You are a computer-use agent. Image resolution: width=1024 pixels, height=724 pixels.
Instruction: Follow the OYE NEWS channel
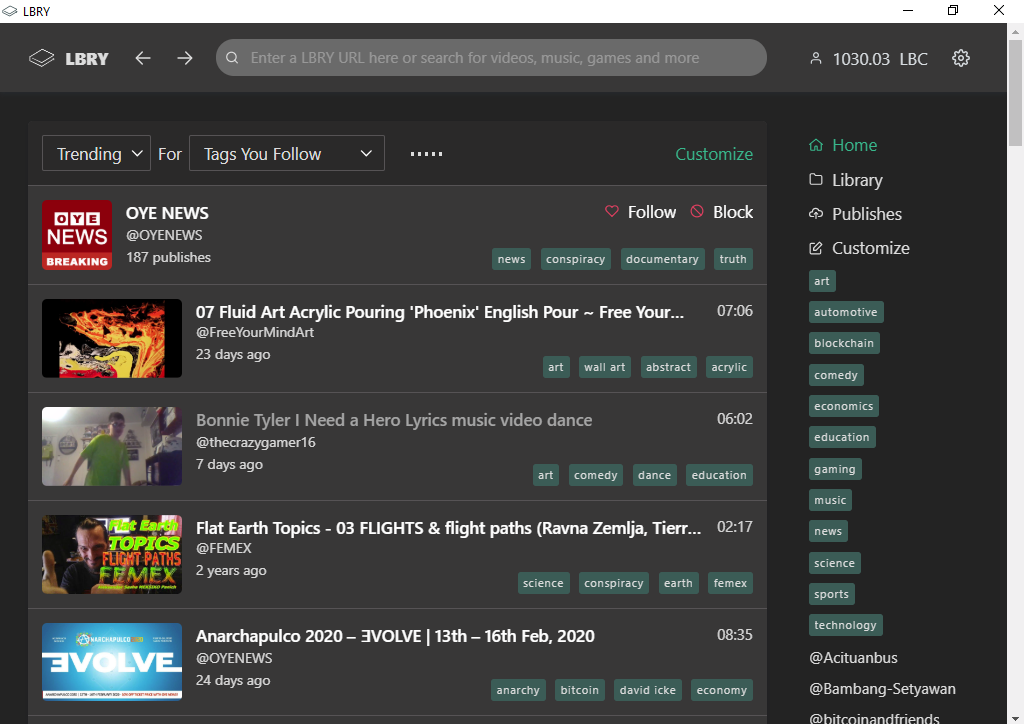[x=641, y=212]
